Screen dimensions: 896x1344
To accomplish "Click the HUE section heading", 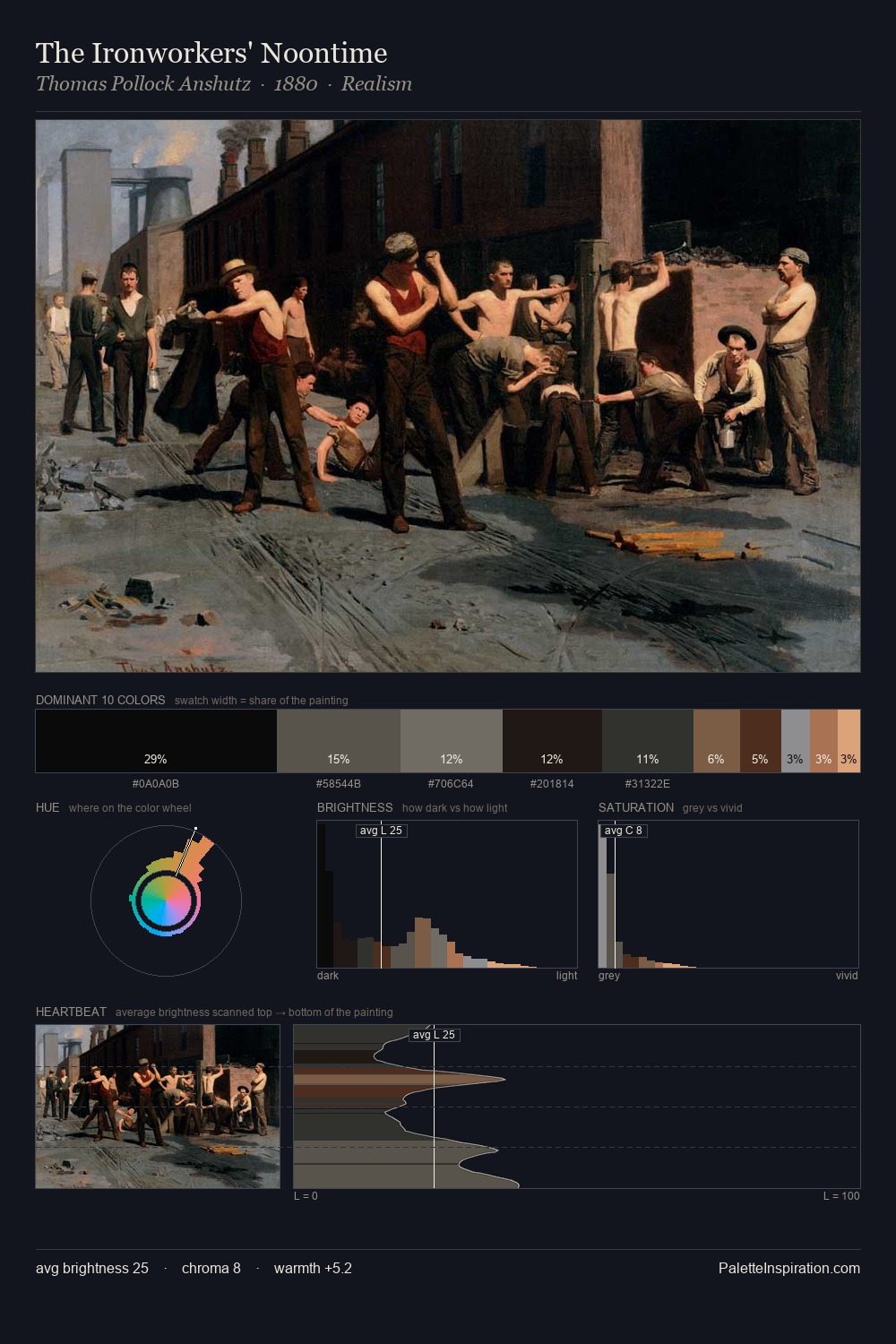I will [x=47, y=807].
